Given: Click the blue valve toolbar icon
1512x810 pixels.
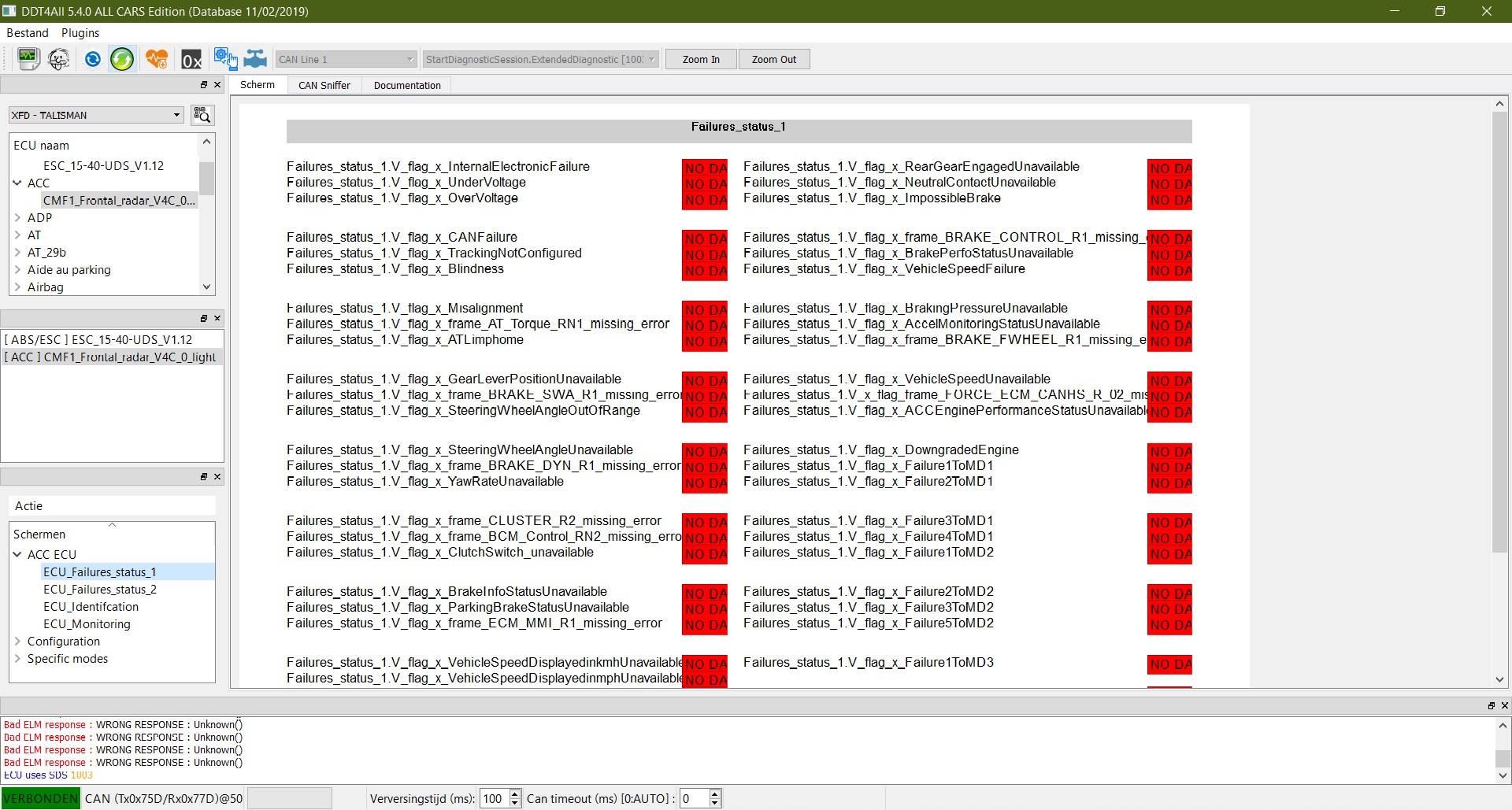Looking at the screenshot, I should pos(255,59).
